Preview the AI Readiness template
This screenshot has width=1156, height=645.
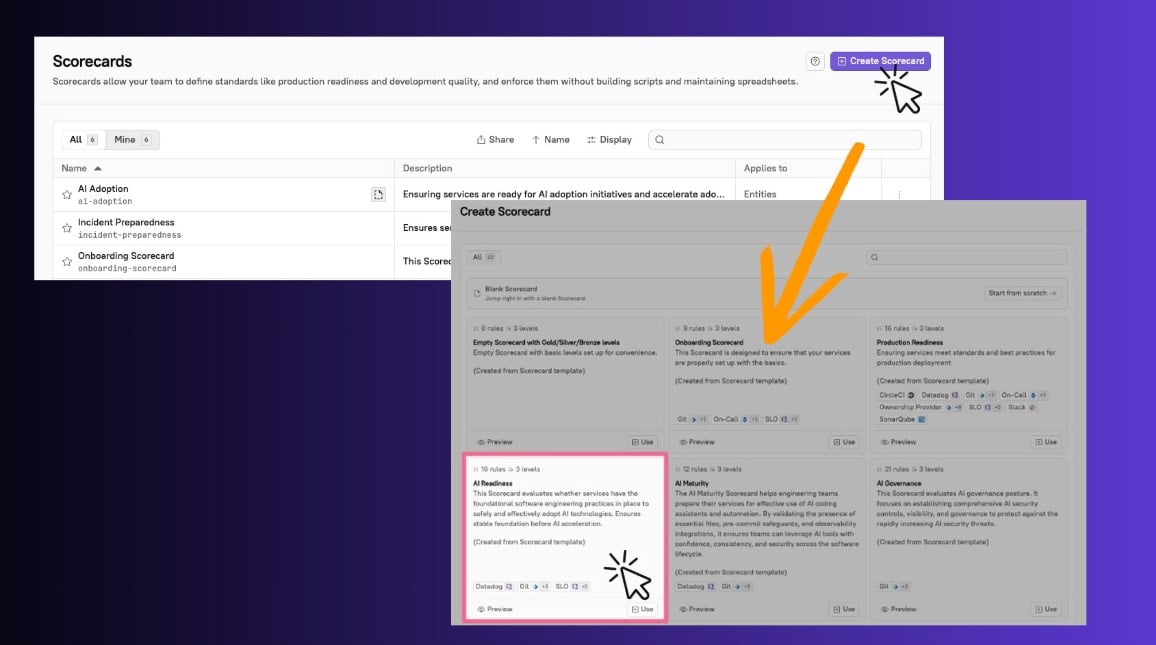coord(495,610)
